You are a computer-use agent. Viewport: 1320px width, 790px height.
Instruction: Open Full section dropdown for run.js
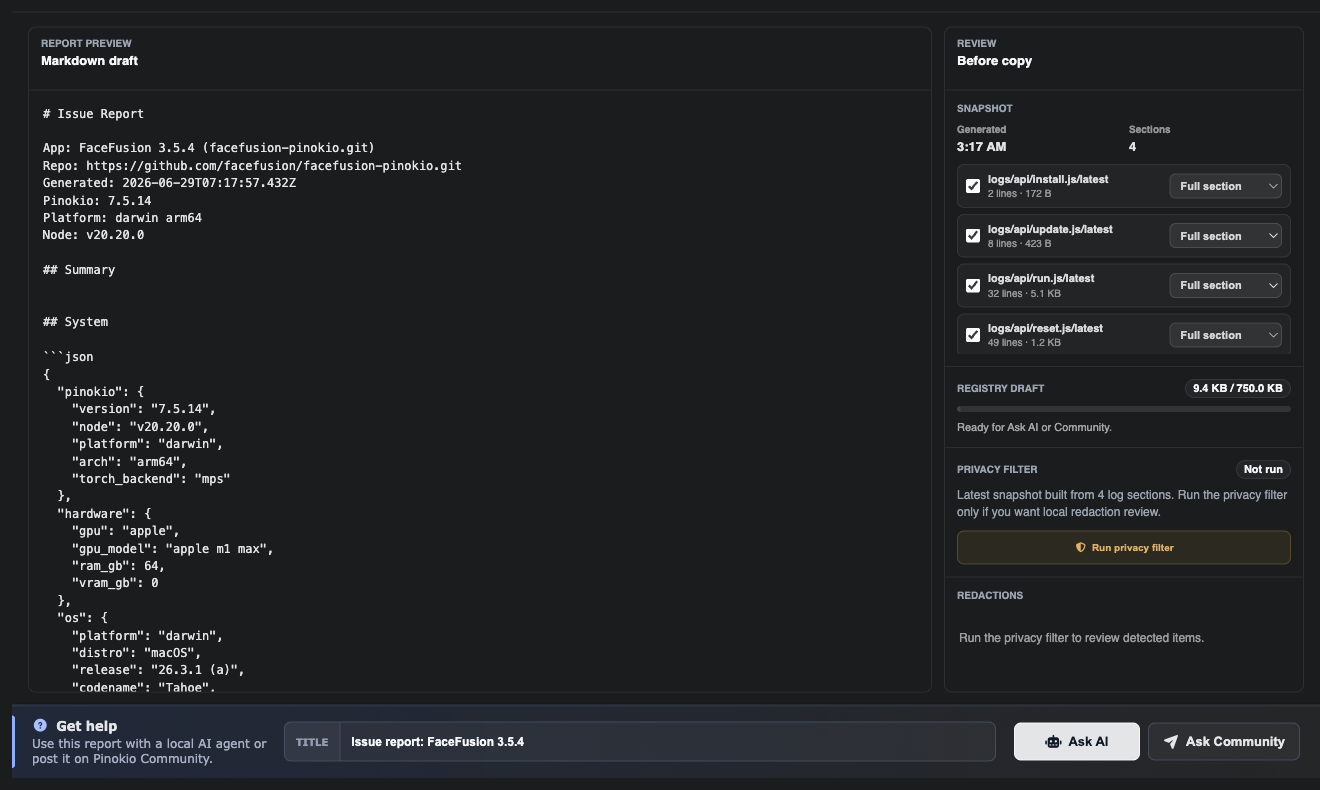[x=1225, y=285]
